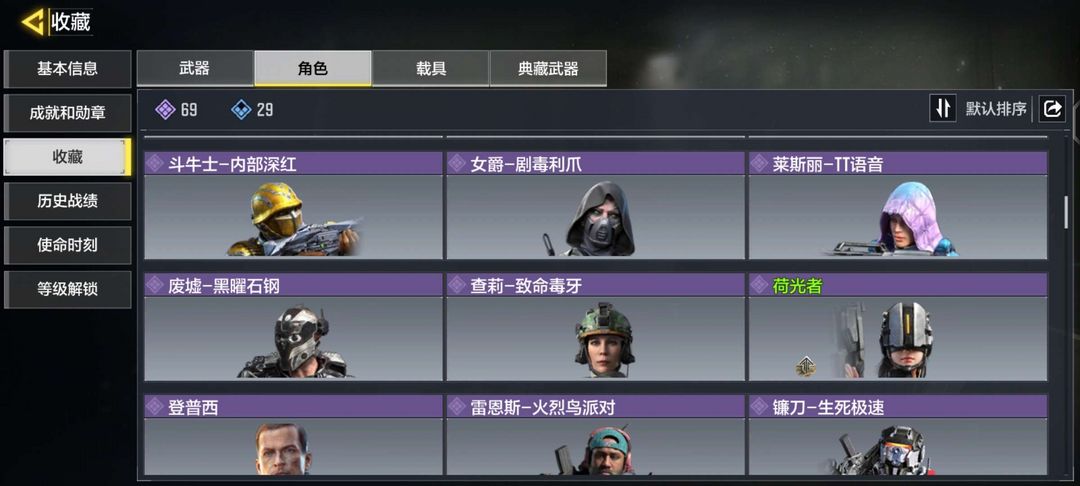
Task: Switch to the 武器 tab
Action: pyautogui.click(x=195, y=68)
